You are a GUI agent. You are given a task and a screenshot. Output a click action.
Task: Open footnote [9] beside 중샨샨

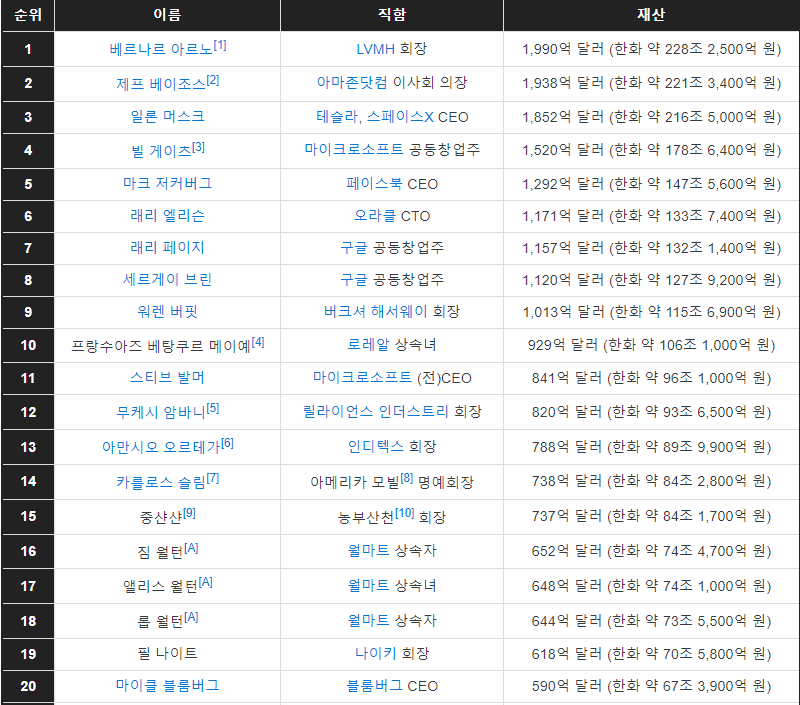coord(189,513)
